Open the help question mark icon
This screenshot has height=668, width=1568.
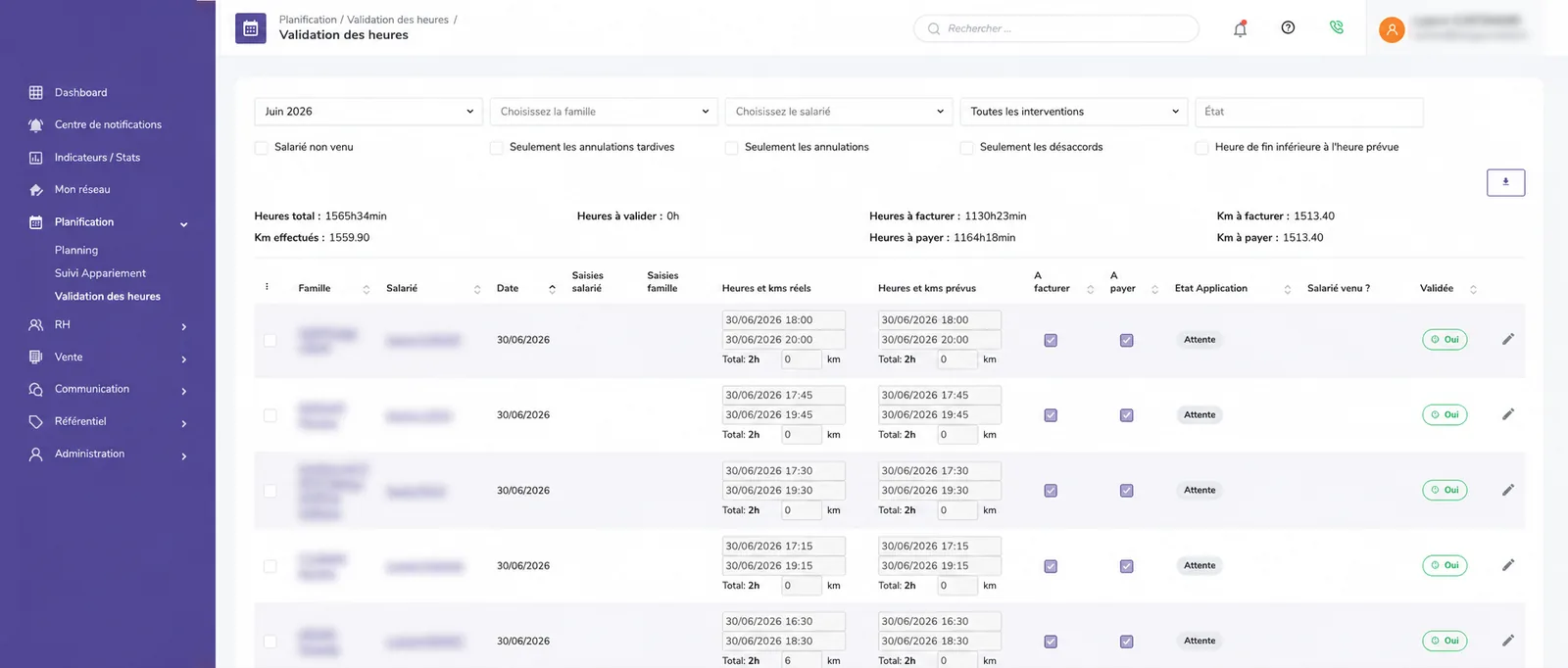(1288, 27)
